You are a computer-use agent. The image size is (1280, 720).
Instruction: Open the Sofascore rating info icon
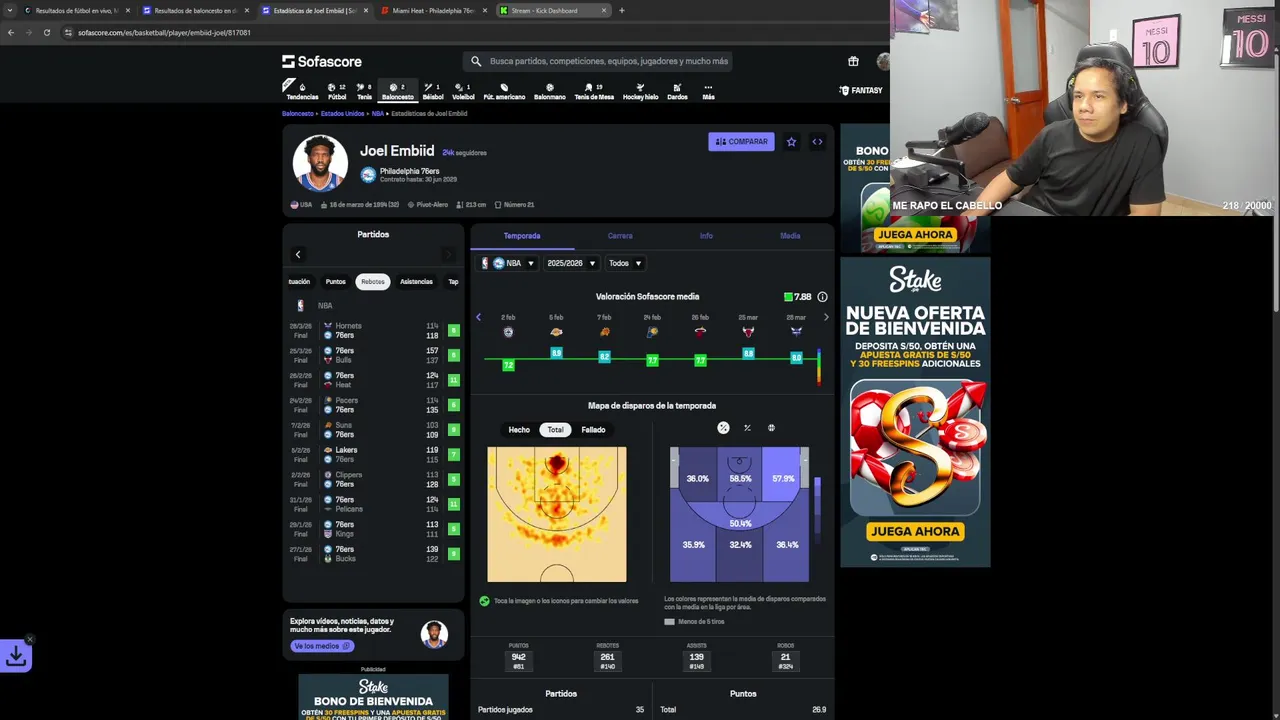click(x=822, y=297)
